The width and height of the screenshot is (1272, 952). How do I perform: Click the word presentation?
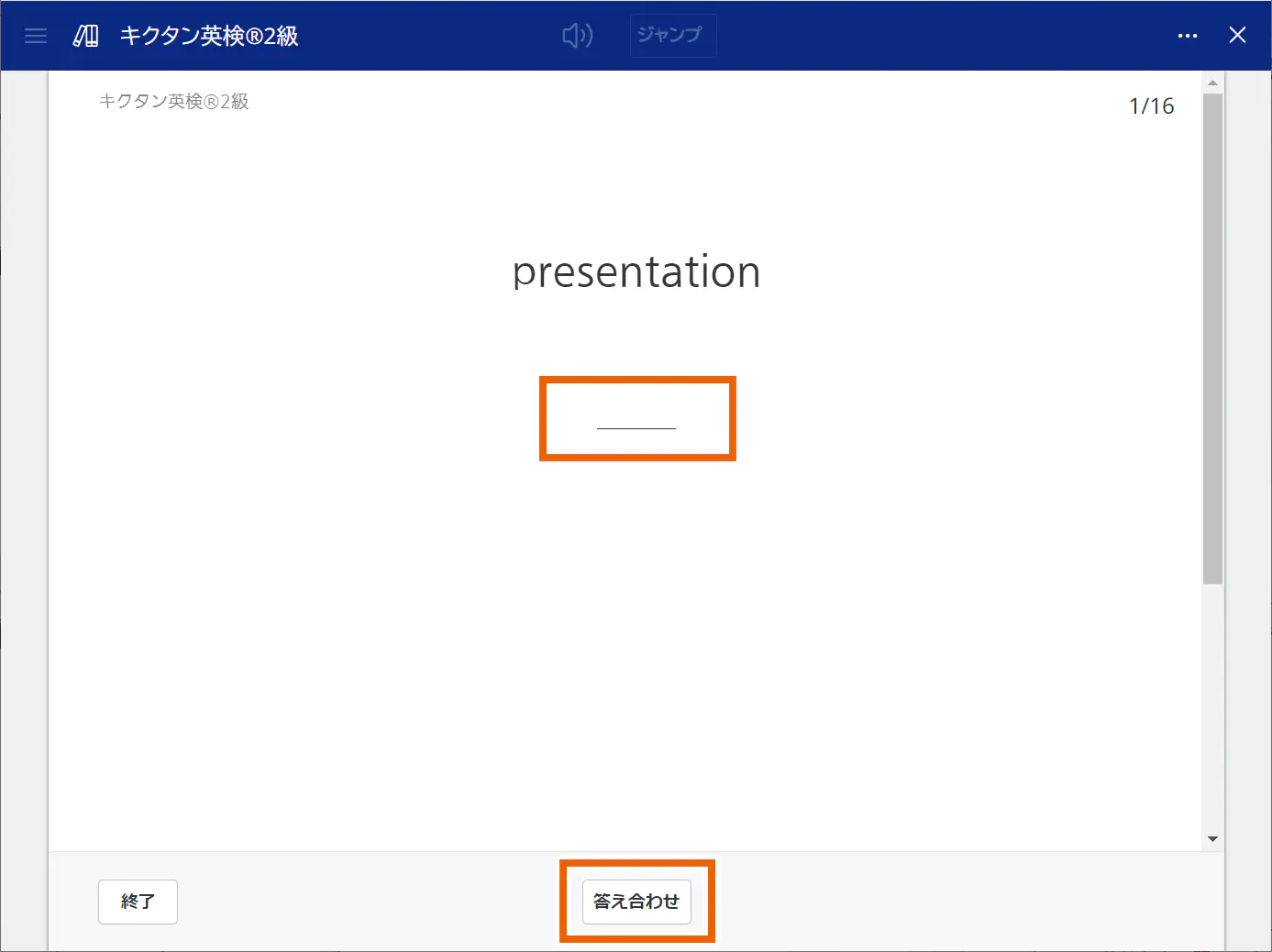coord(636,272)
